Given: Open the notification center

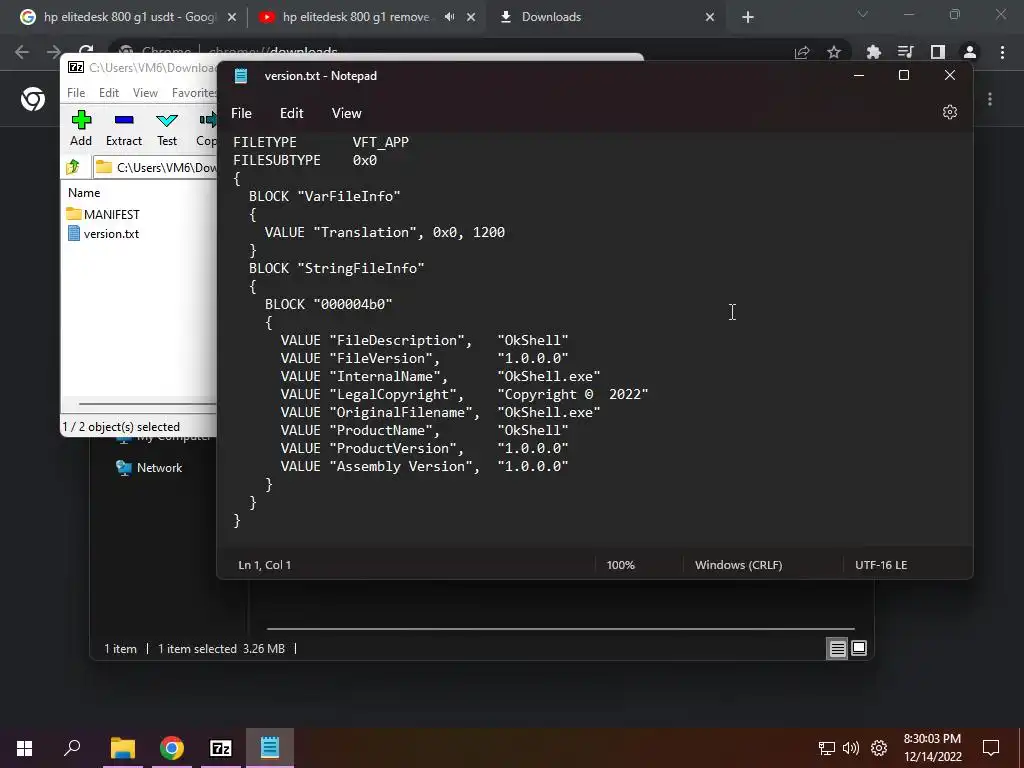Looking at the screenshot, I should tap(991, 748).
